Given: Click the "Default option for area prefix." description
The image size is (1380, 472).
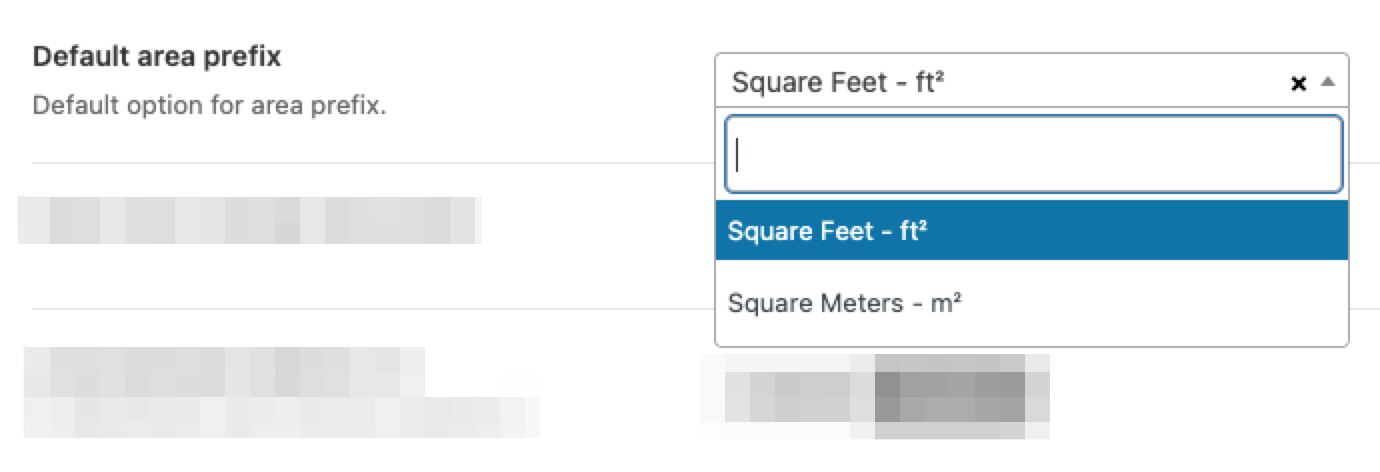Looking at the screenshot, I should pyautogui.click(x=209, y=105).
